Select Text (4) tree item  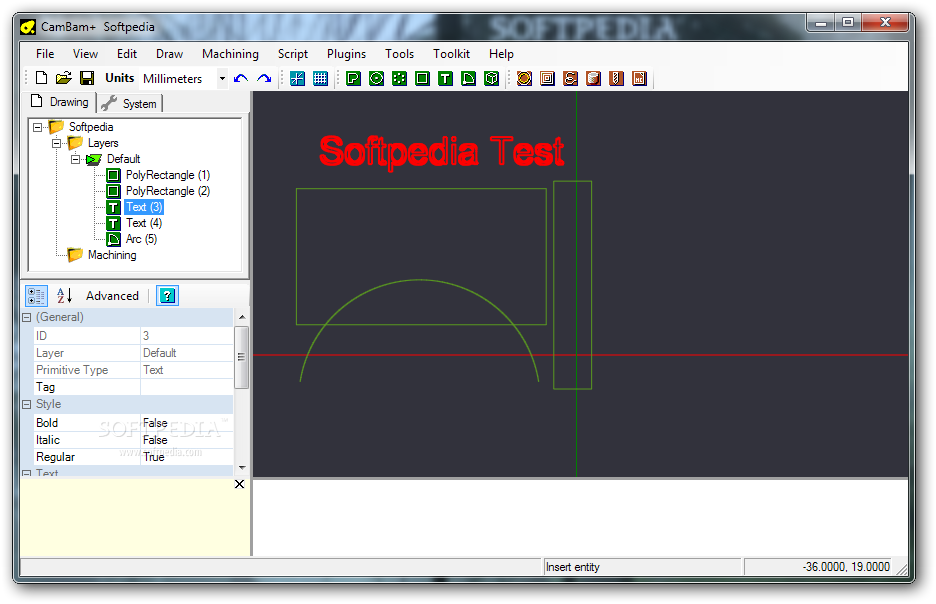144,223
